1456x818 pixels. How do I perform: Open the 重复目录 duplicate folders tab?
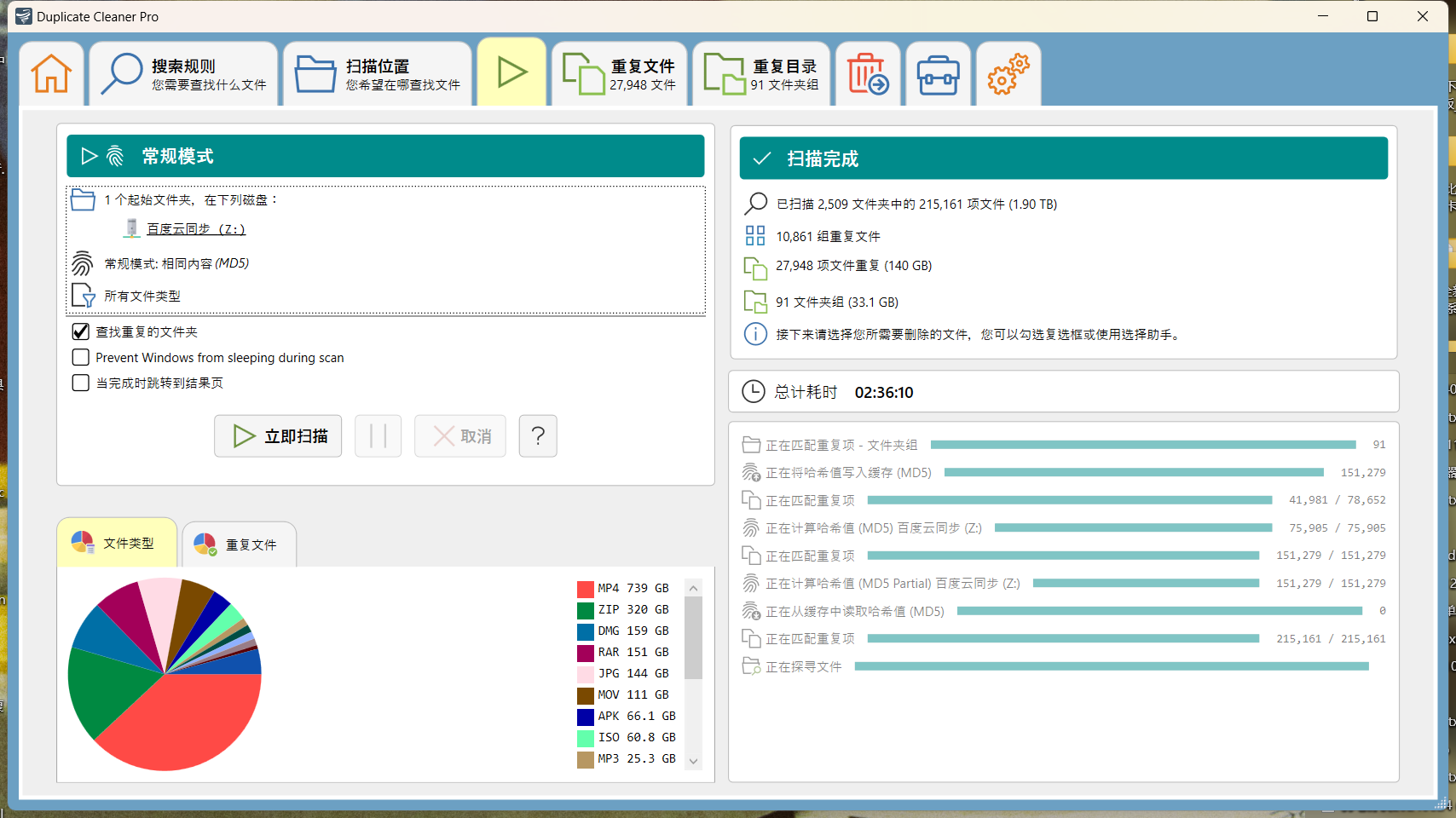point(761,74)
